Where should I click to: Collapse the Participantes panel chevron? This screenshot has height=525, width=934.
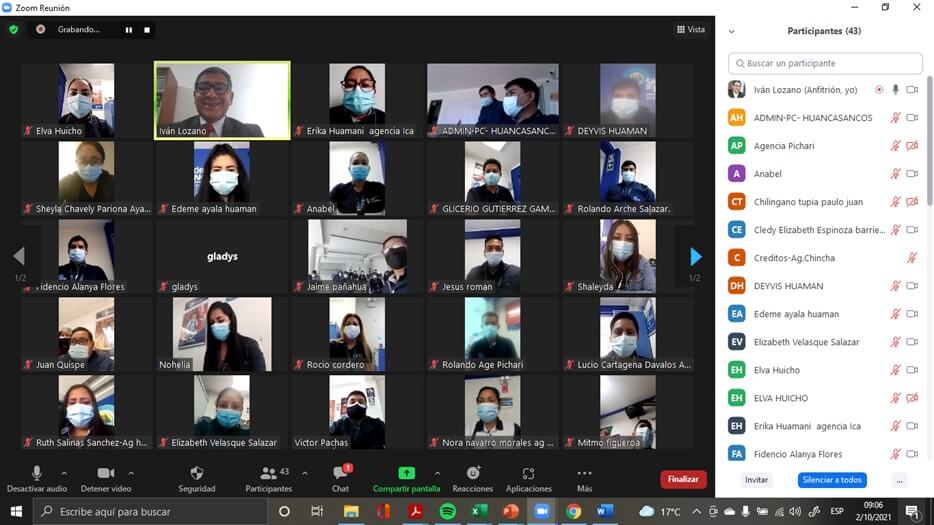click(x=731, y=32)
